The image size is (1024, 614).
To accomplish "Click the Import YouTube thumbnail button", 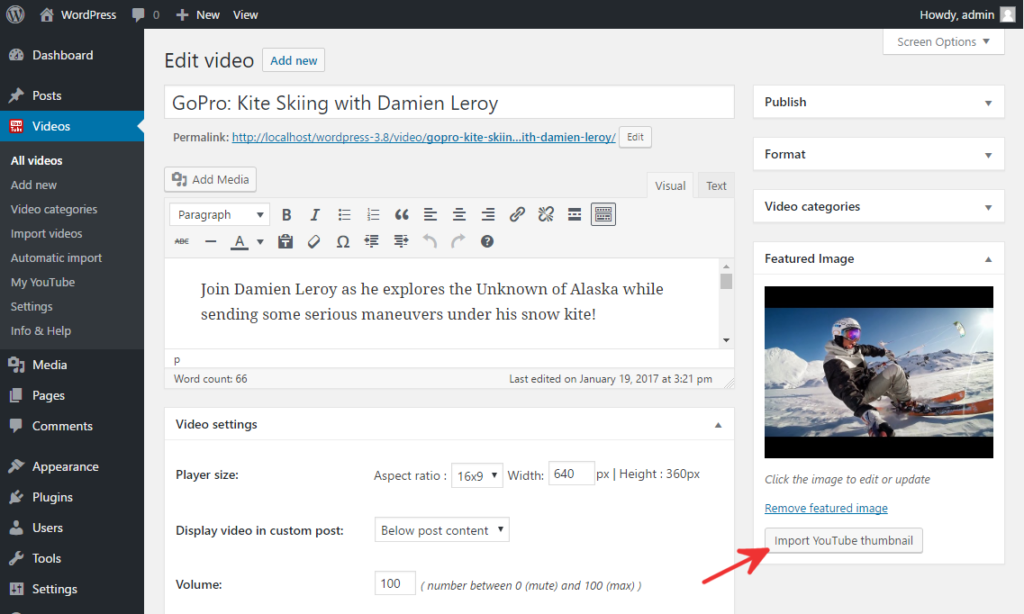I will point(843,540).
